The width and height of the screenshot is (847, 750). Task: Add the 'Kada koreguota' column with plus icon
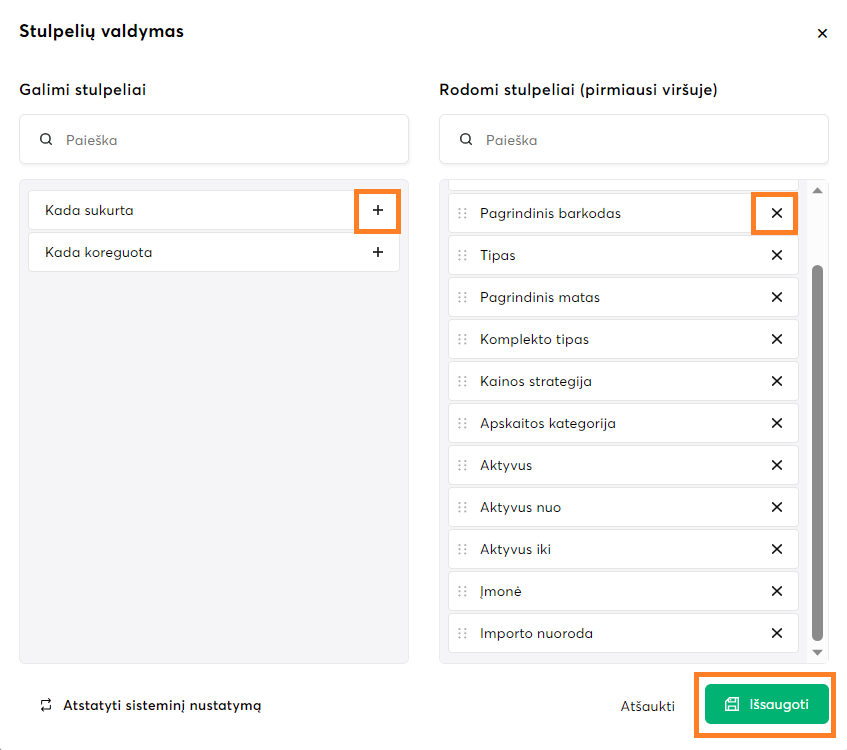[x=377, y=253]
